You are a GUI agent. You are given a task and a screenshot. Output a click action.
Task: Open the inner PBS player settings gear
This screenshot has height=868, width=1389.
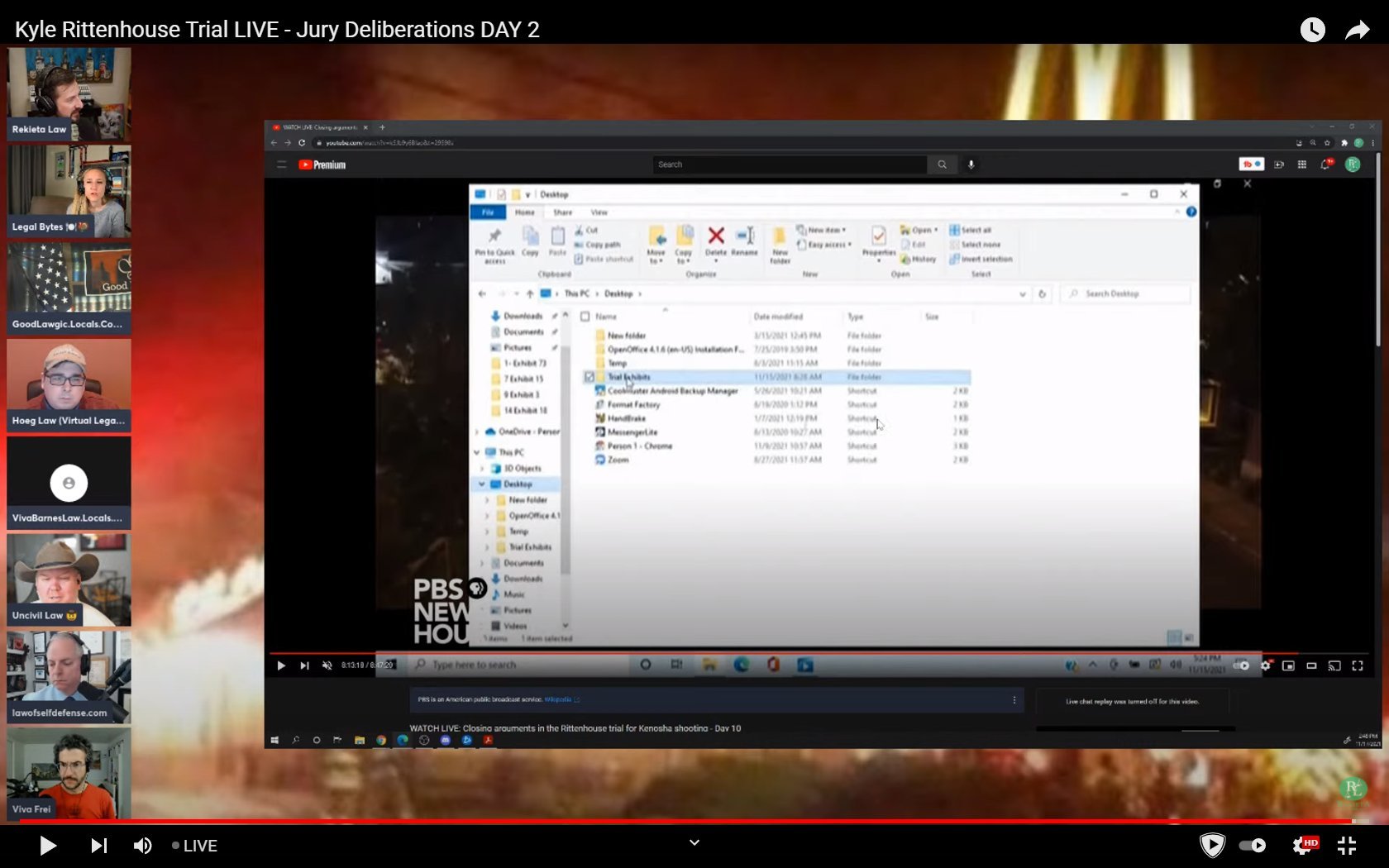[x=1266, y=665]
